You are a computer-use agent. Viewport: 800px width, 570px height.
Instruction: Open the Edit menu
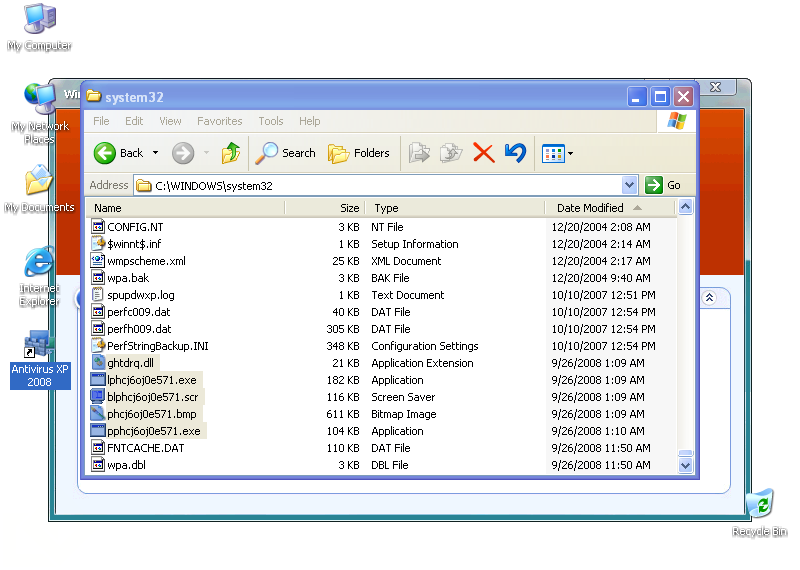click(x=134, y=121)
